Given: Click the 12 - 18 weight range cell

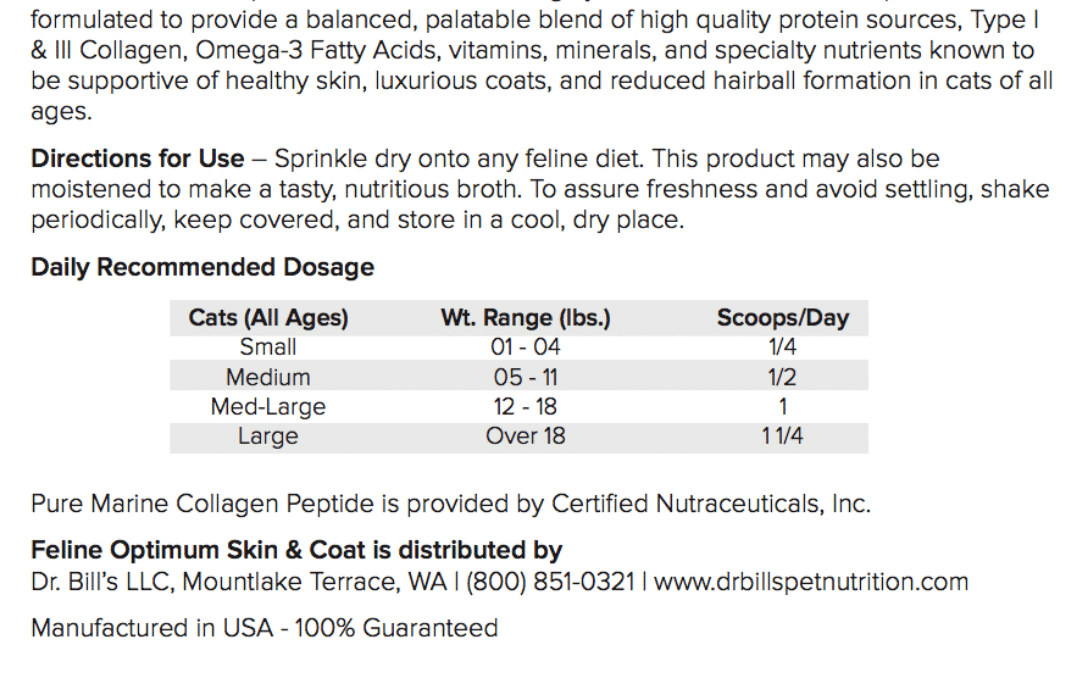Looking at the screenshot, I should [526, 406].
